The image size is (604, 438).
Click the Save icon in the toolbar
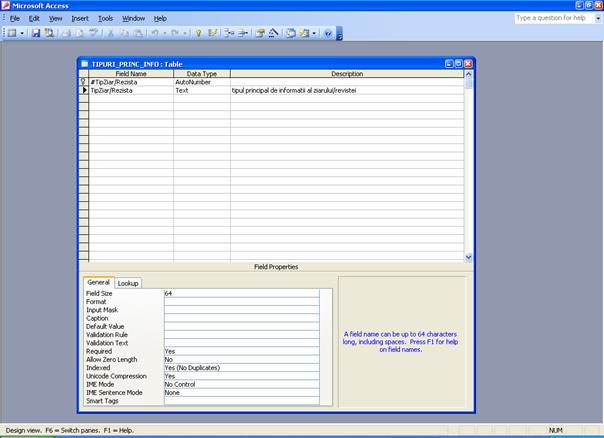36,33
